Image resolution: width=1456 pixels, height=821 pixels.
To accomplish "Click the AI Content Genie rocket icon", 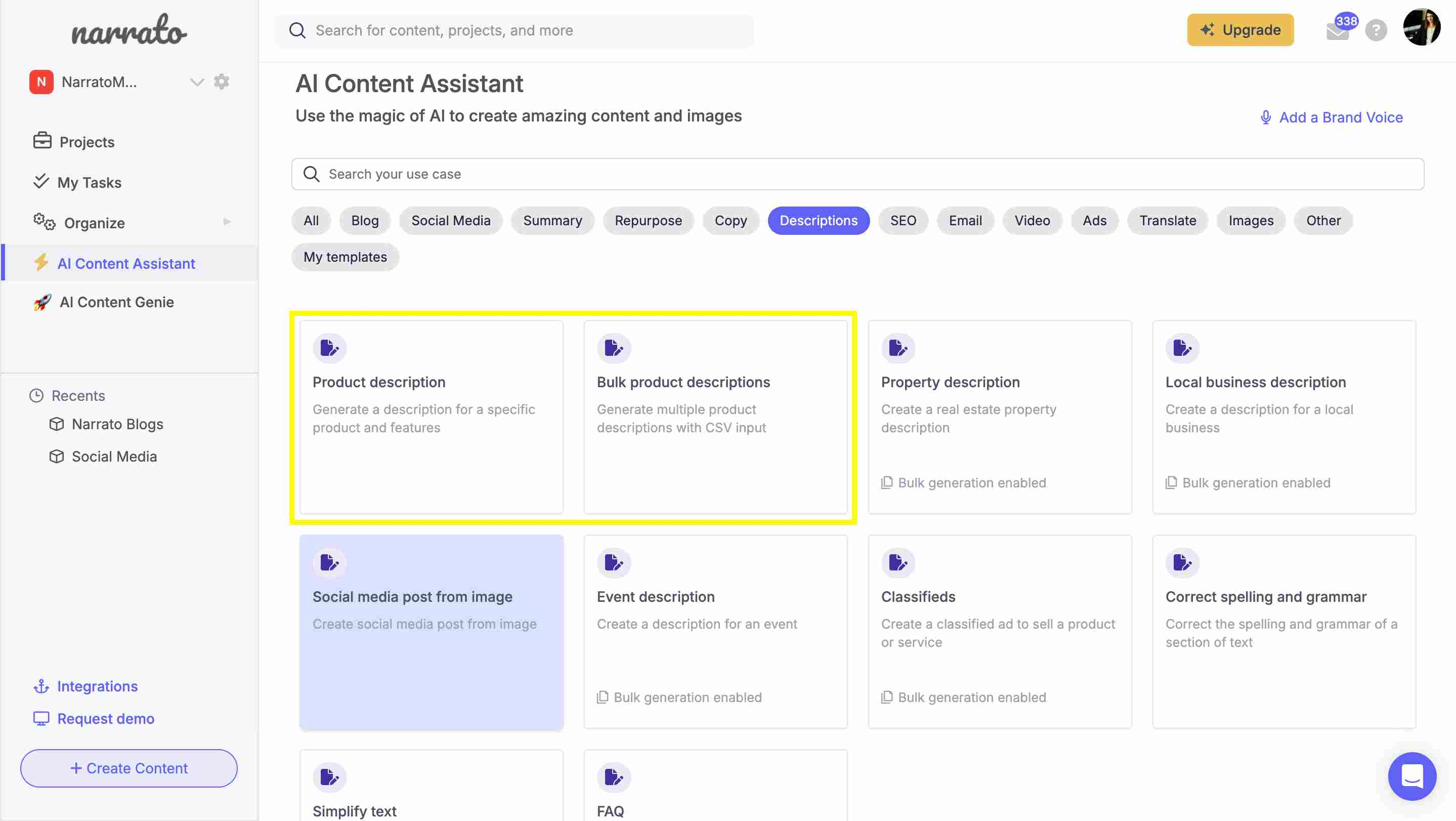I will [41, 302].
